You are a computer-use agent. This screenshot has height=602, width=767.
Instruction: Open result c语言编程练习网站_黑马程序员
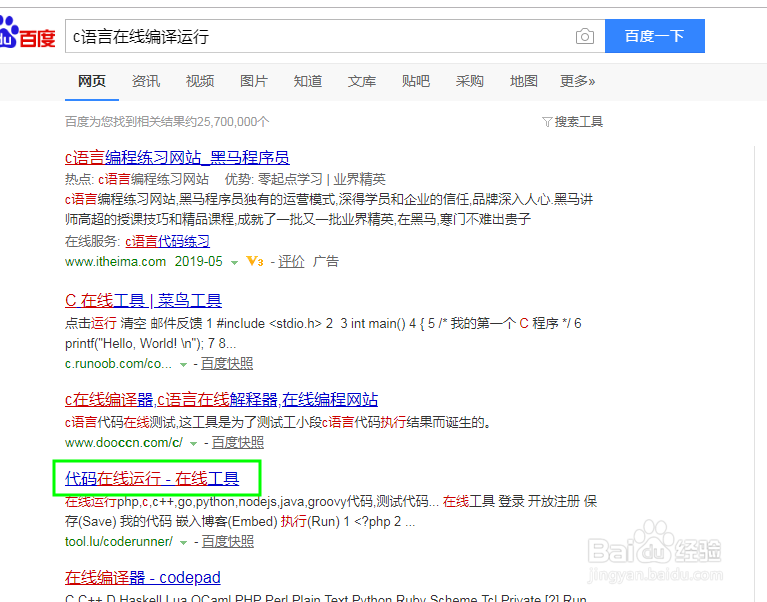tap(177, 157)
